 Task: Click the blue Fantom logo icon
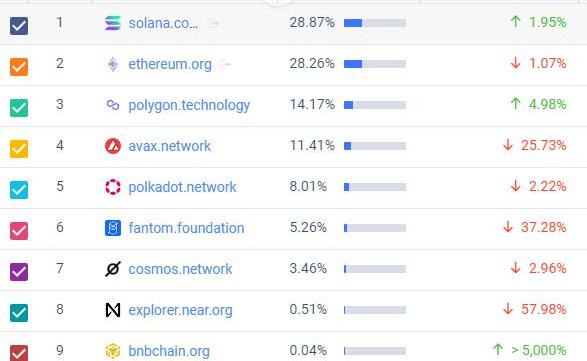pos(113,228)
